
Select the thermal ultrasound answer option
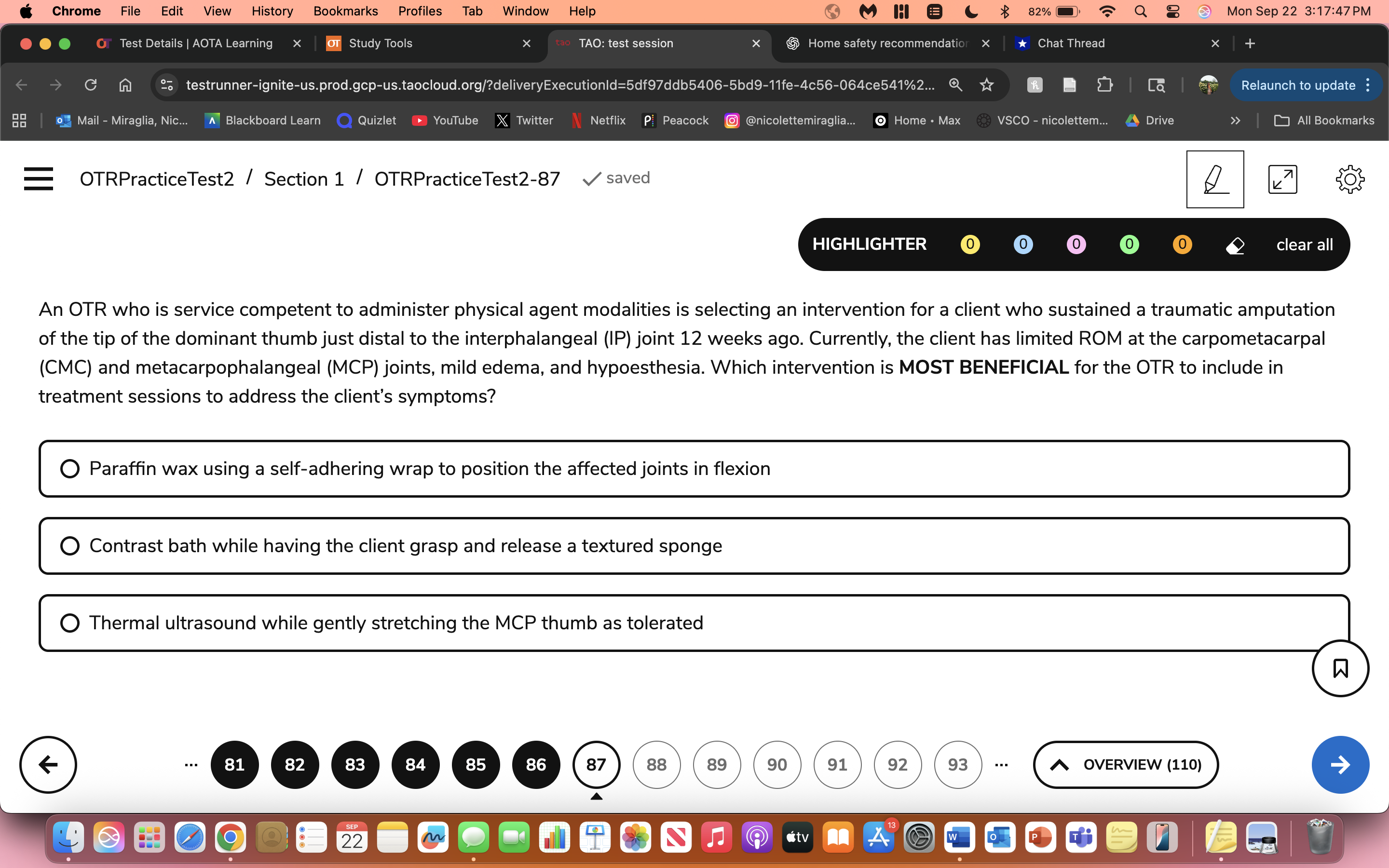pos(70,622)
